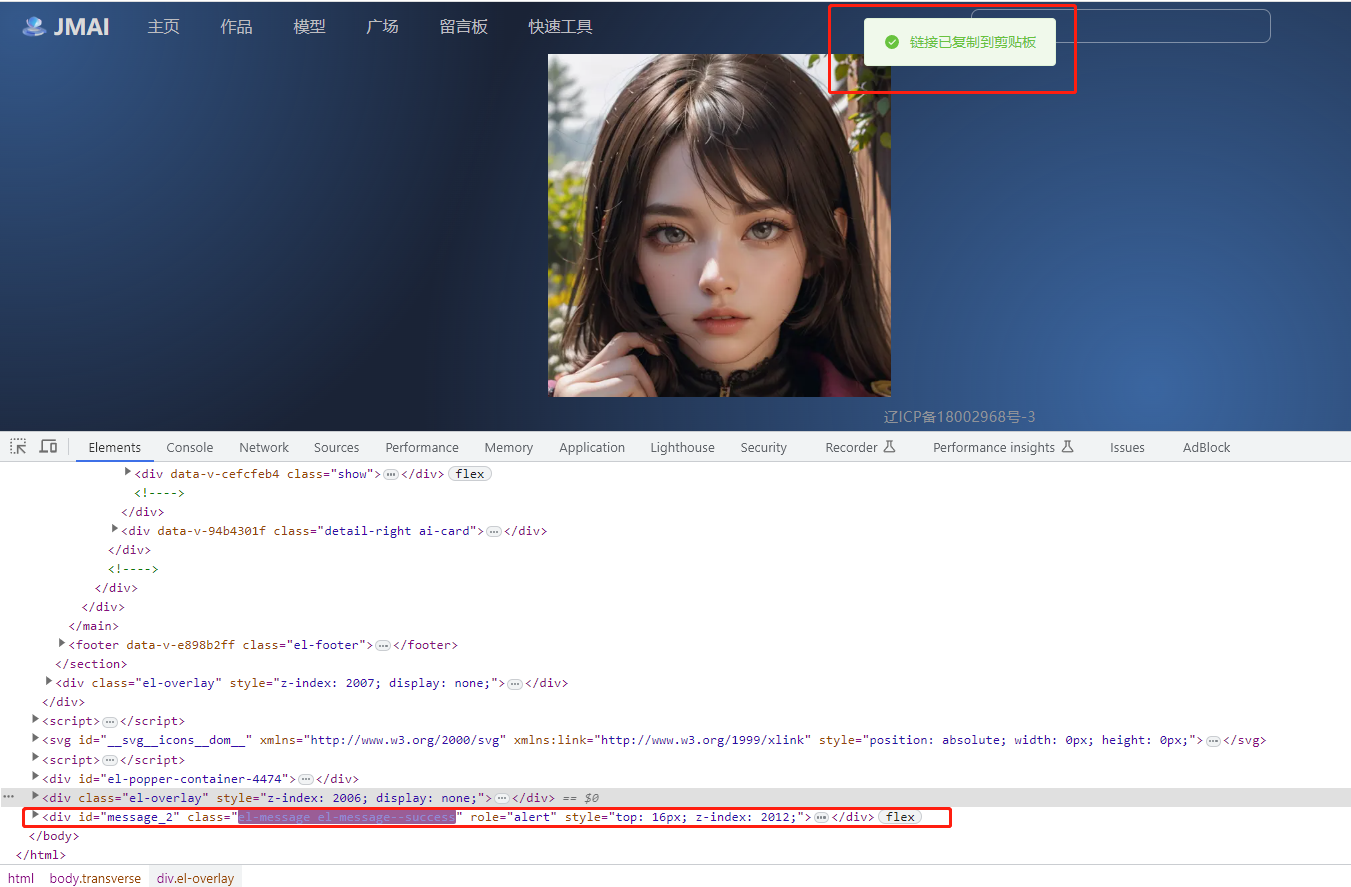
Task: Click the ellipsis inside the footer element
Action: coord(382,644)
